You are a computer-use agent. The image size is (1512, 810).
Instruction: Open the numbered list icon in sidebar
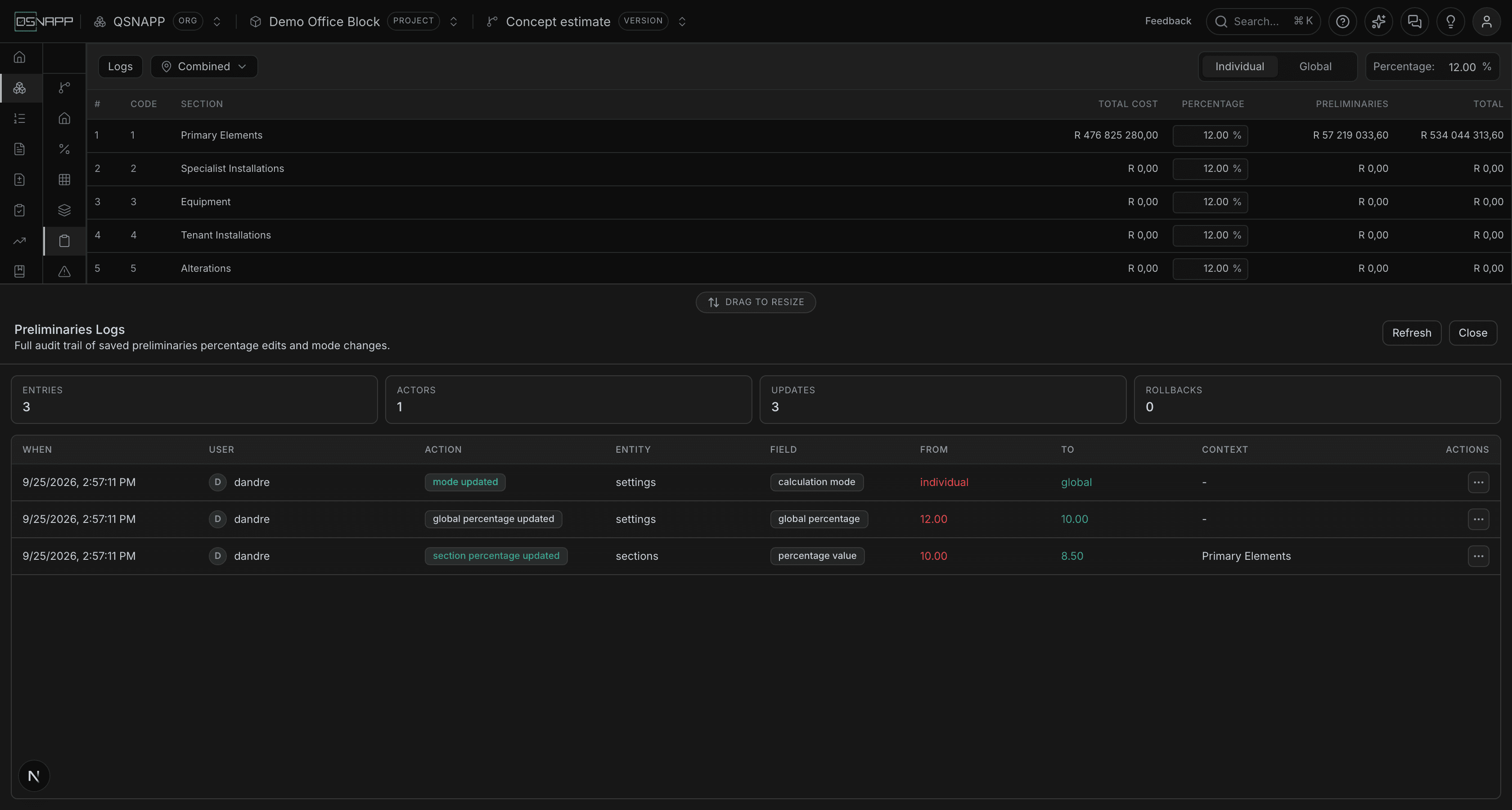click(x=19, y=118)
